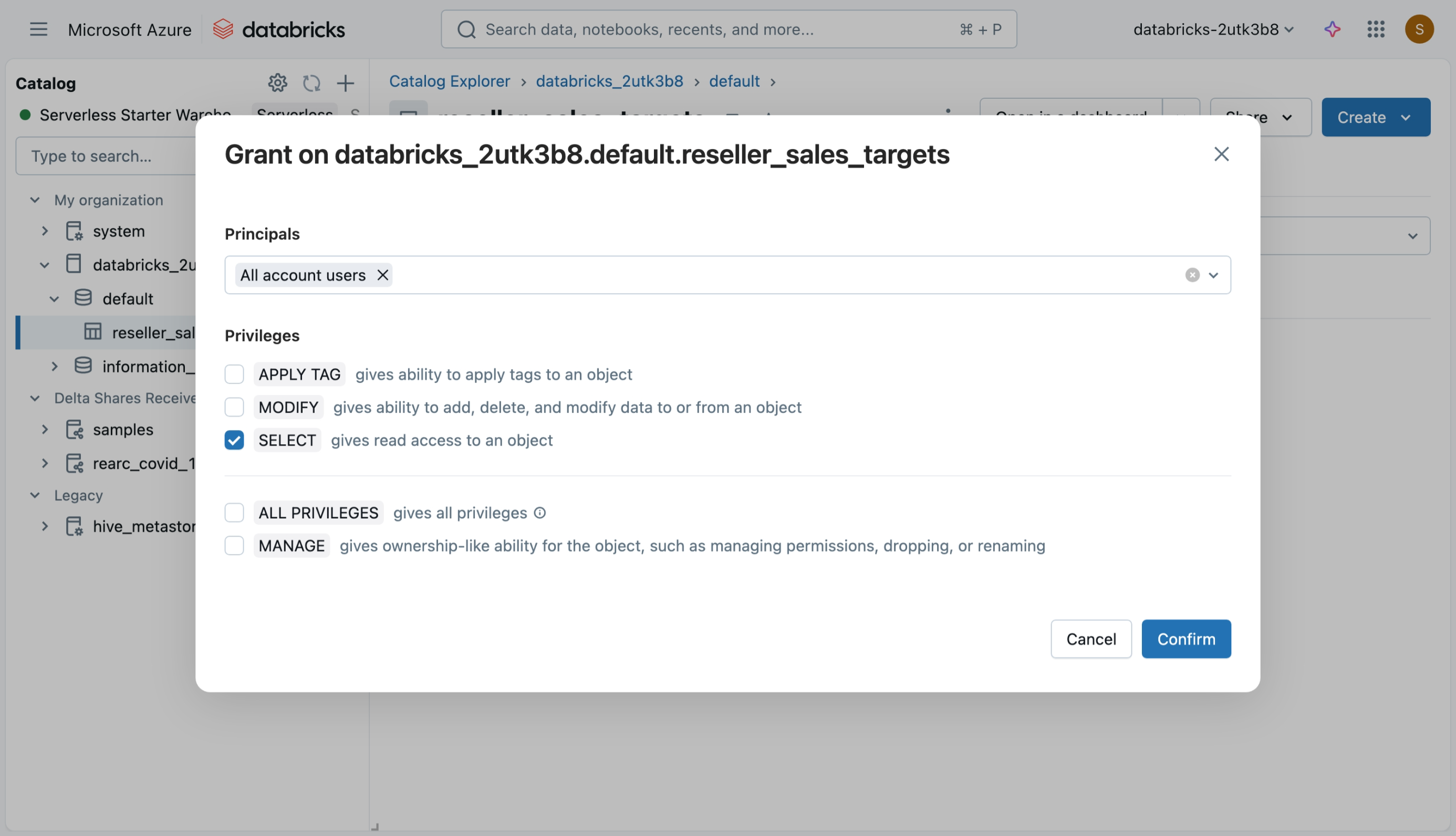
Task: Click the Serverless Starter Warehouse selector
Action: (x=135, y=115)
